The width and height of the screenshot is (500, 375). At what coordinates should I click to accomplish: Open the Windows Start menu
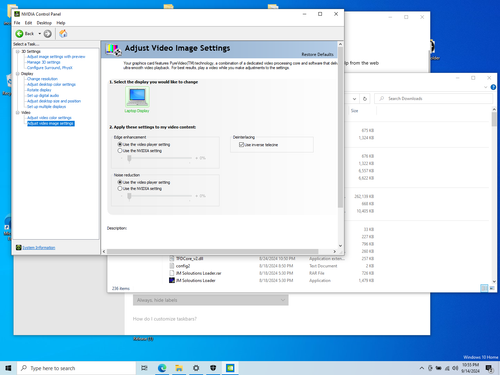click(8, 368)
